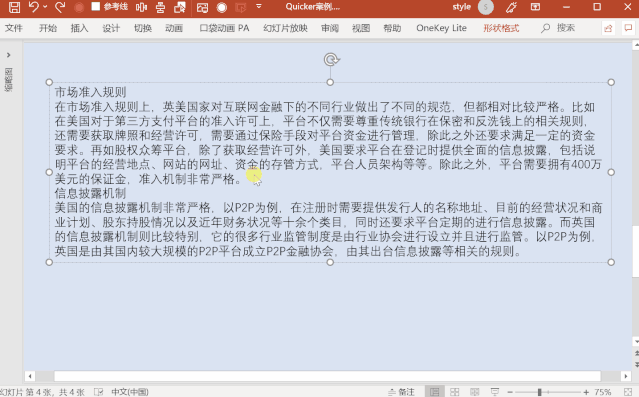The image size is (639, 397).
Task: Click the horizontal scrollbar track
Action: click(x=327, y=376)
